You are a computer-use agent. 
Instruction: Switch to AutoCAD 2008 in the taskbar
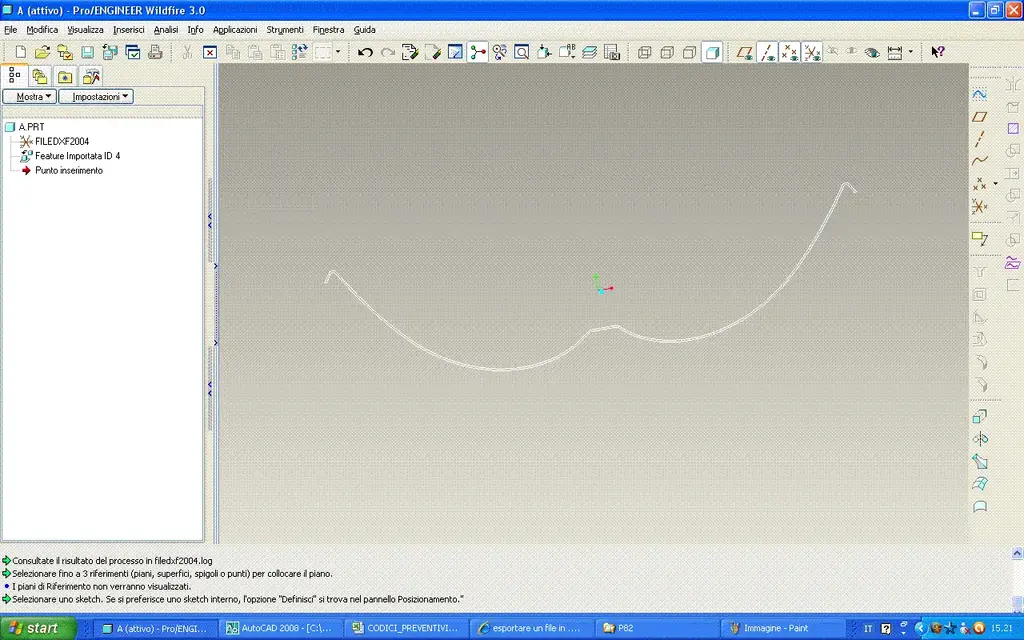(280, 628)
